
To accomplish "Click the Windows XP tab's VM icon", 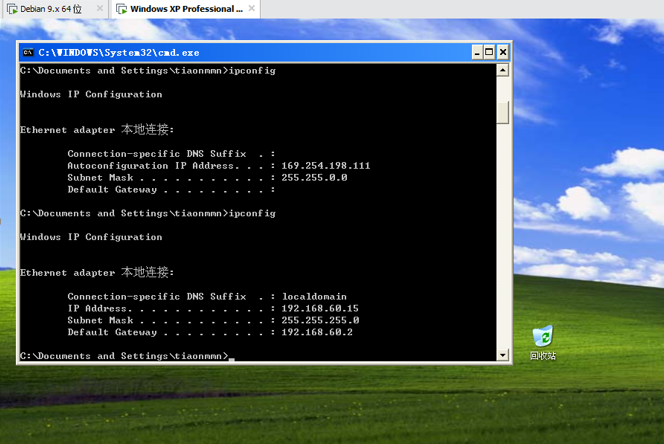I will point(121,9).
